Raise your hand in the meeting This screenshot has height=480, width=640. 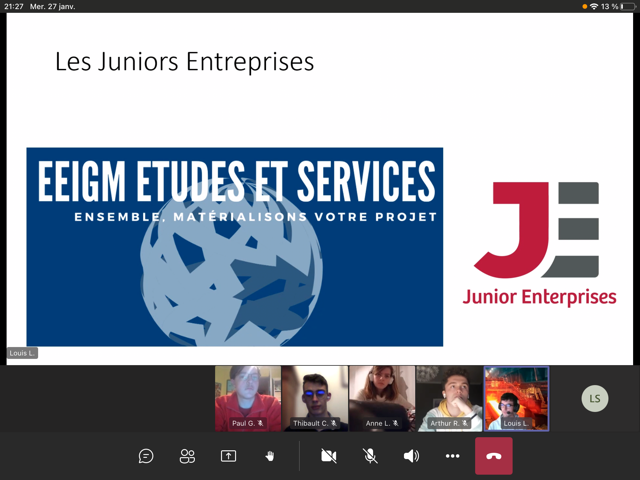point(270,456)
